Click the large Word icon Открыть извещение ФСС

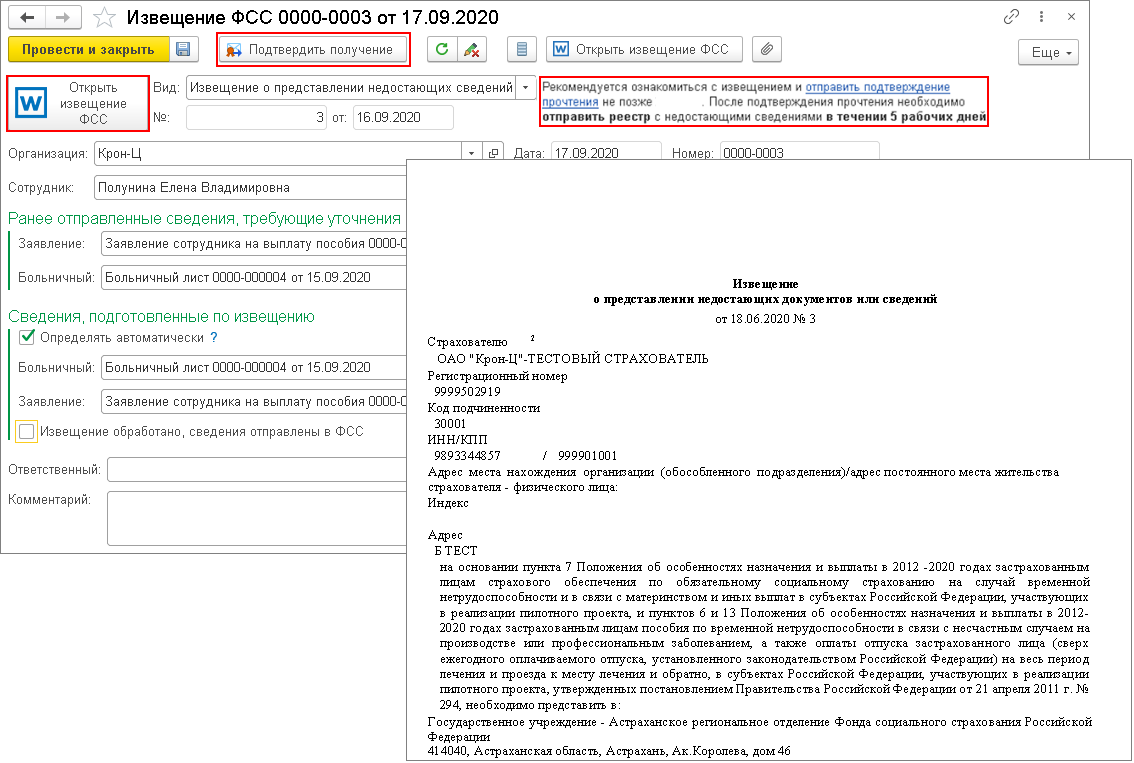78,103
